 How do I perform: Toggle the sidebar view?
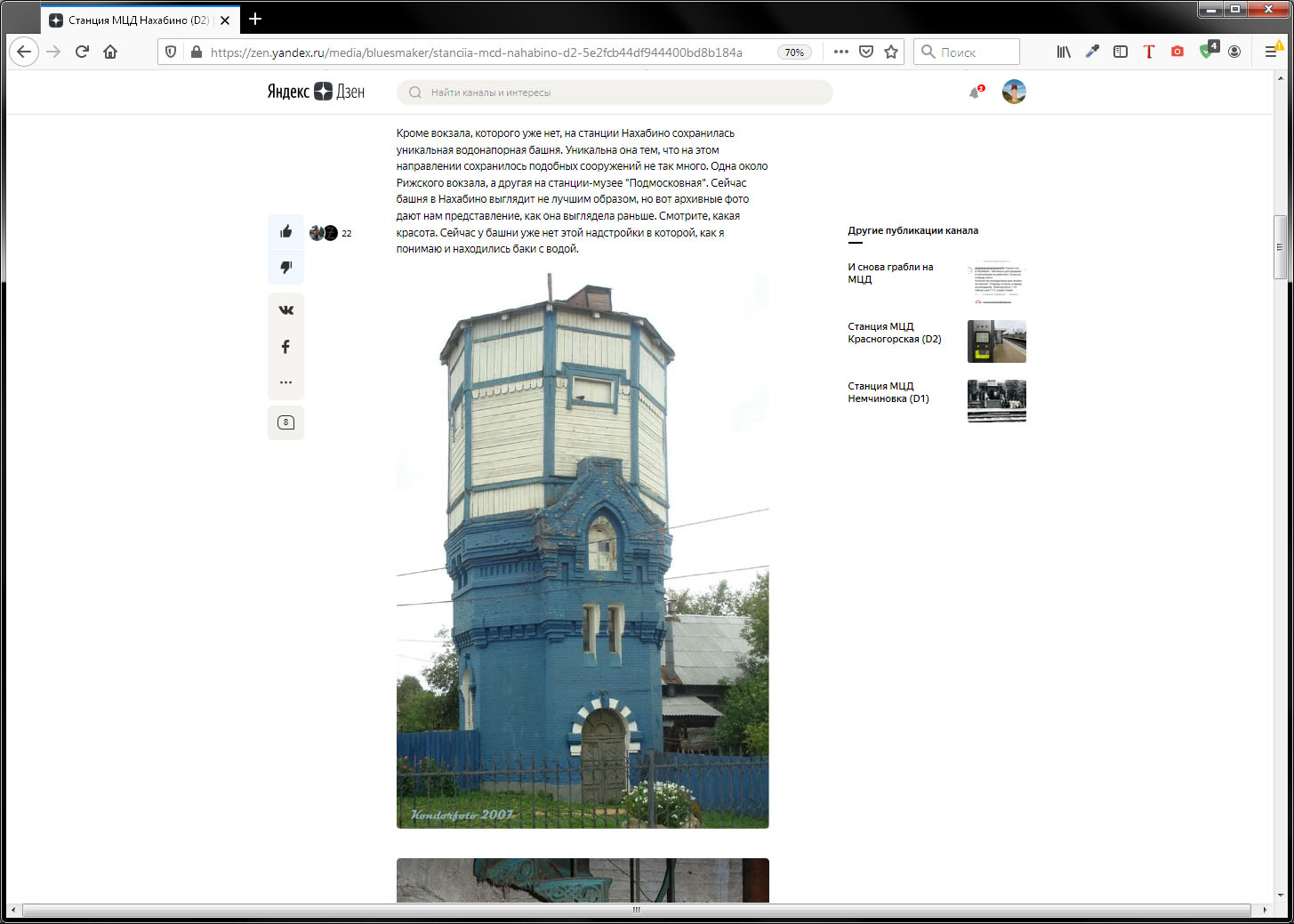[x=1121, y=52]
